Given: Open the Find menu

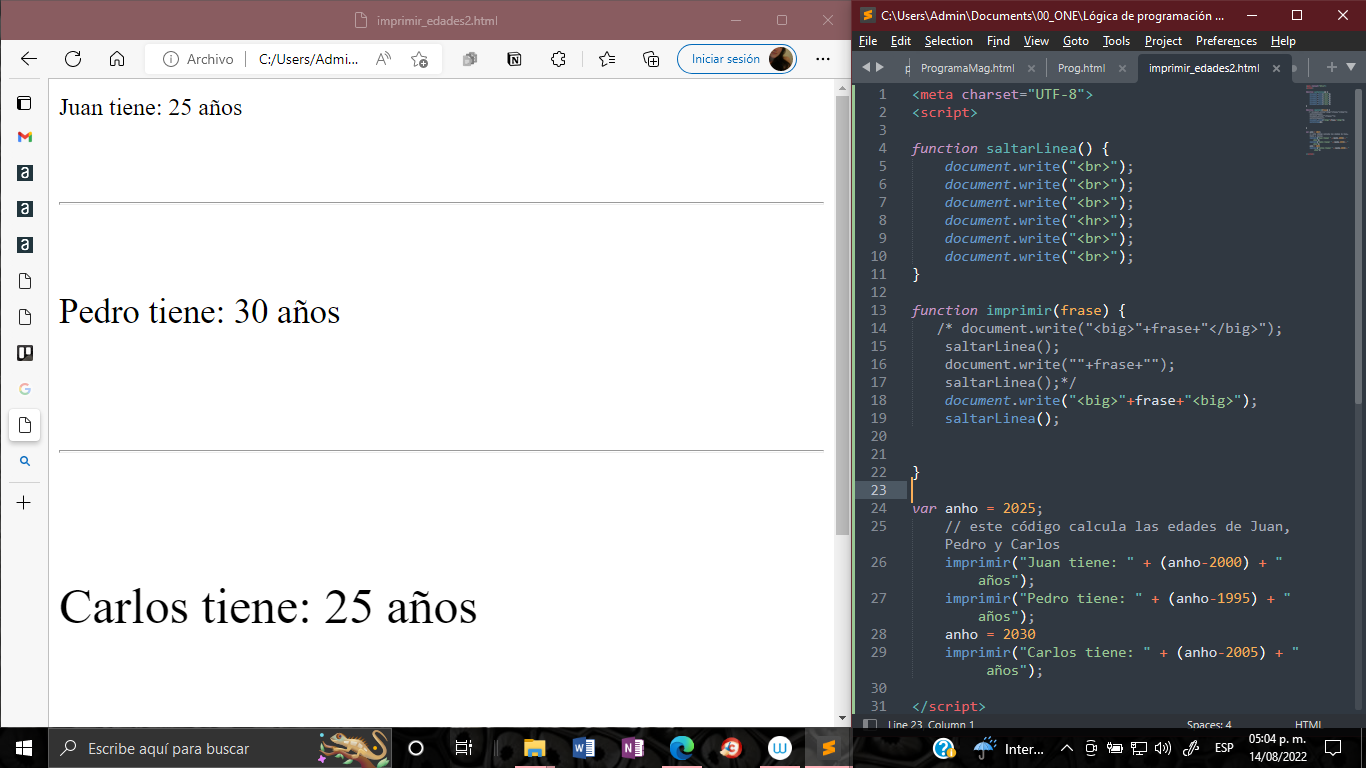Looking at the screenshot, I should [x=998, y=41].
